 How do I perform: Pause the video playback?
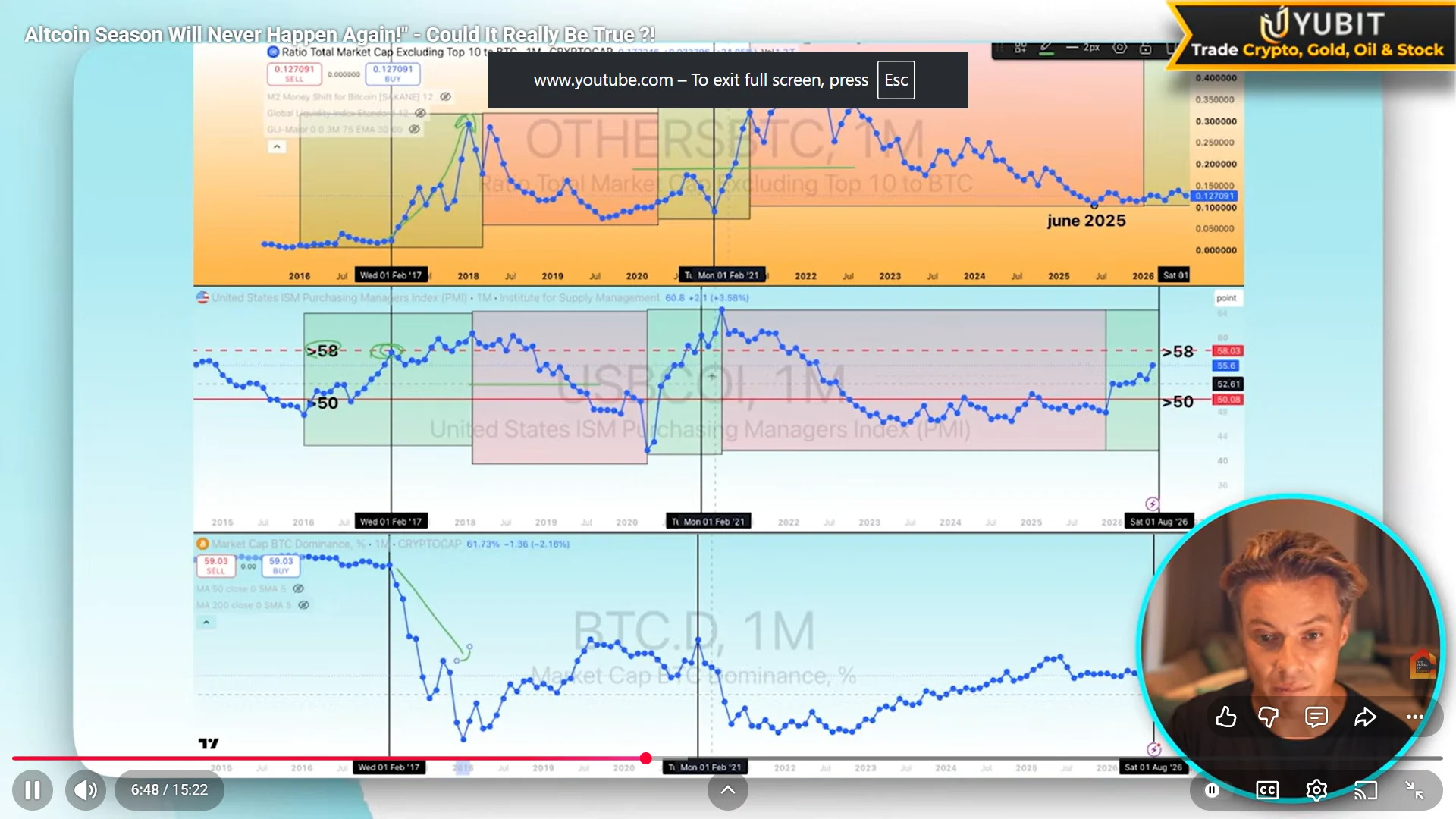point(32,790)
